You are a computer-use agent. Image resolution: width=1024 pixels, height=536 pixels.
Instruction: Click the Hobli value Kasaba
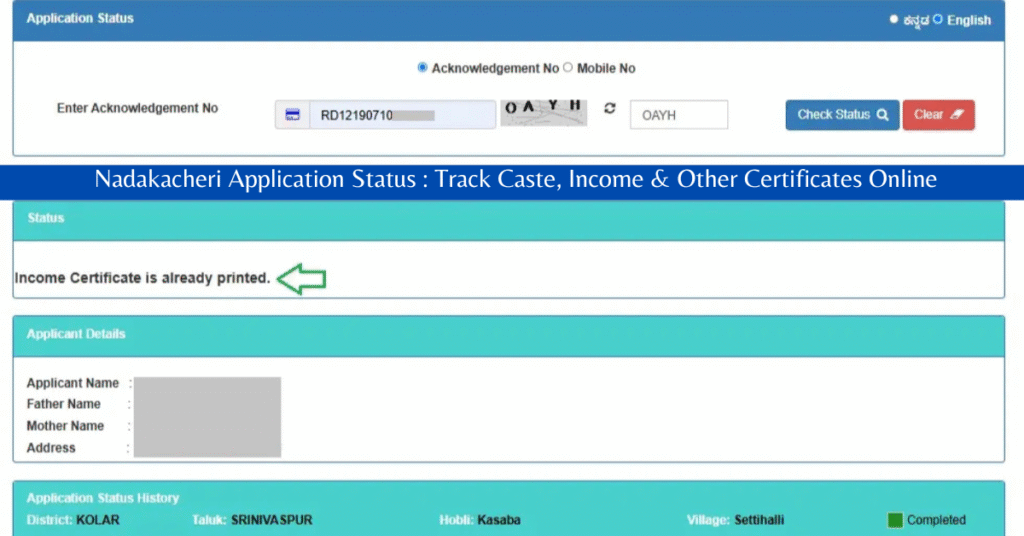pos(499,520)
